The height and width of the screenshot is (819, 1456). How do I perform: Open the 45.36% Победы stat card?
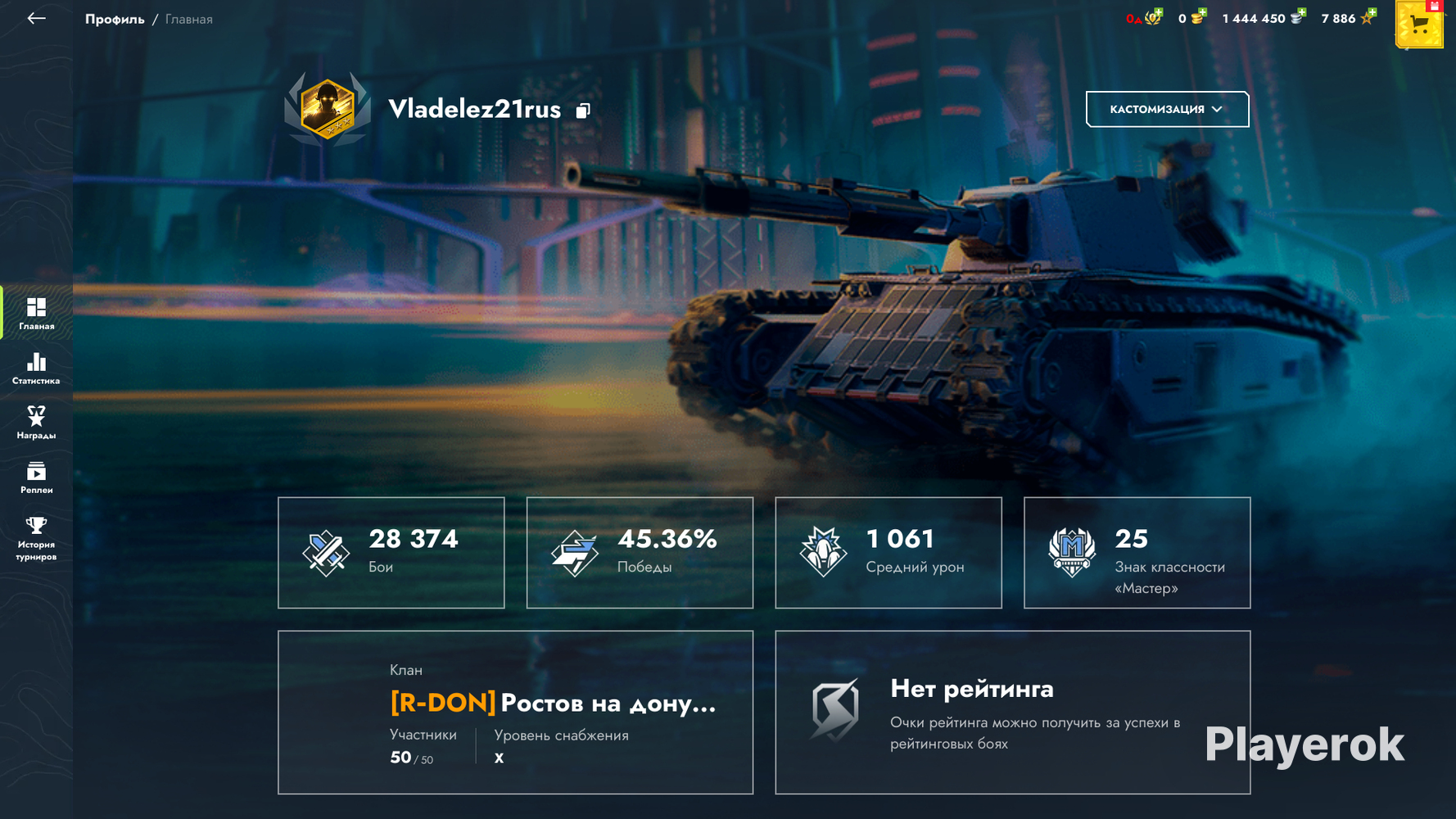(640, 553)
